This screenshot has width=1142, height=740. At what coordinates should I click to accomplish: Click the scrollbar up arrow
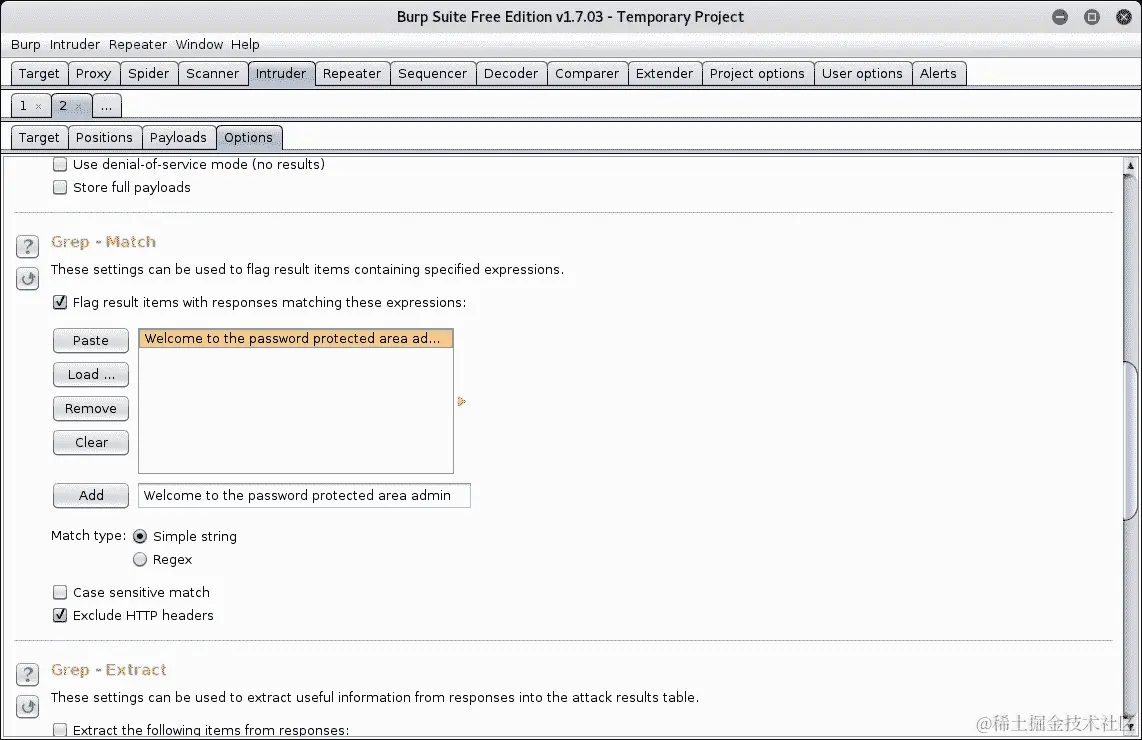point(1130,166)
